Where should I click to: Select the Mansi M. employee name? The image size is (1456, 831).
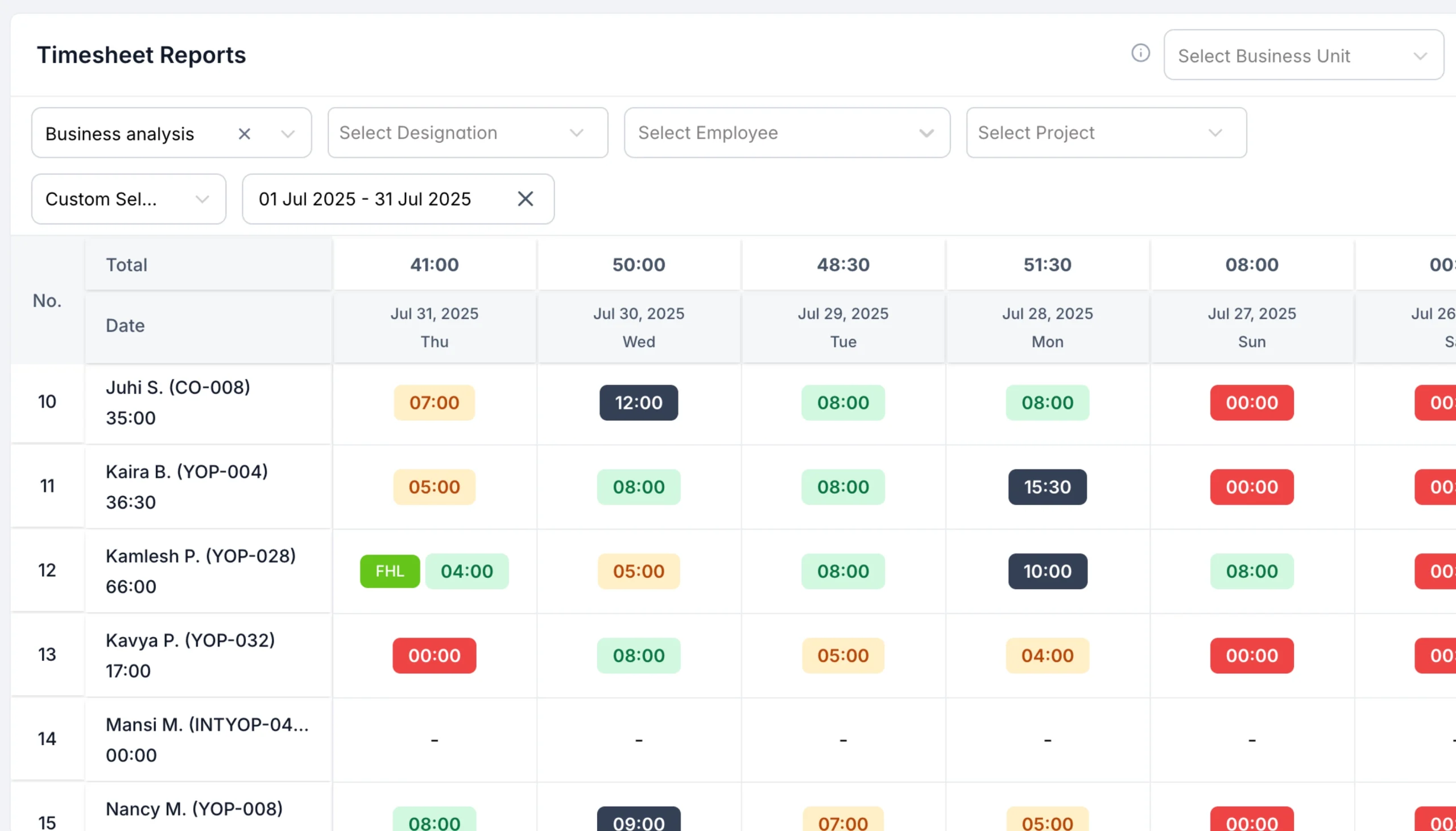tap(207, 724)
